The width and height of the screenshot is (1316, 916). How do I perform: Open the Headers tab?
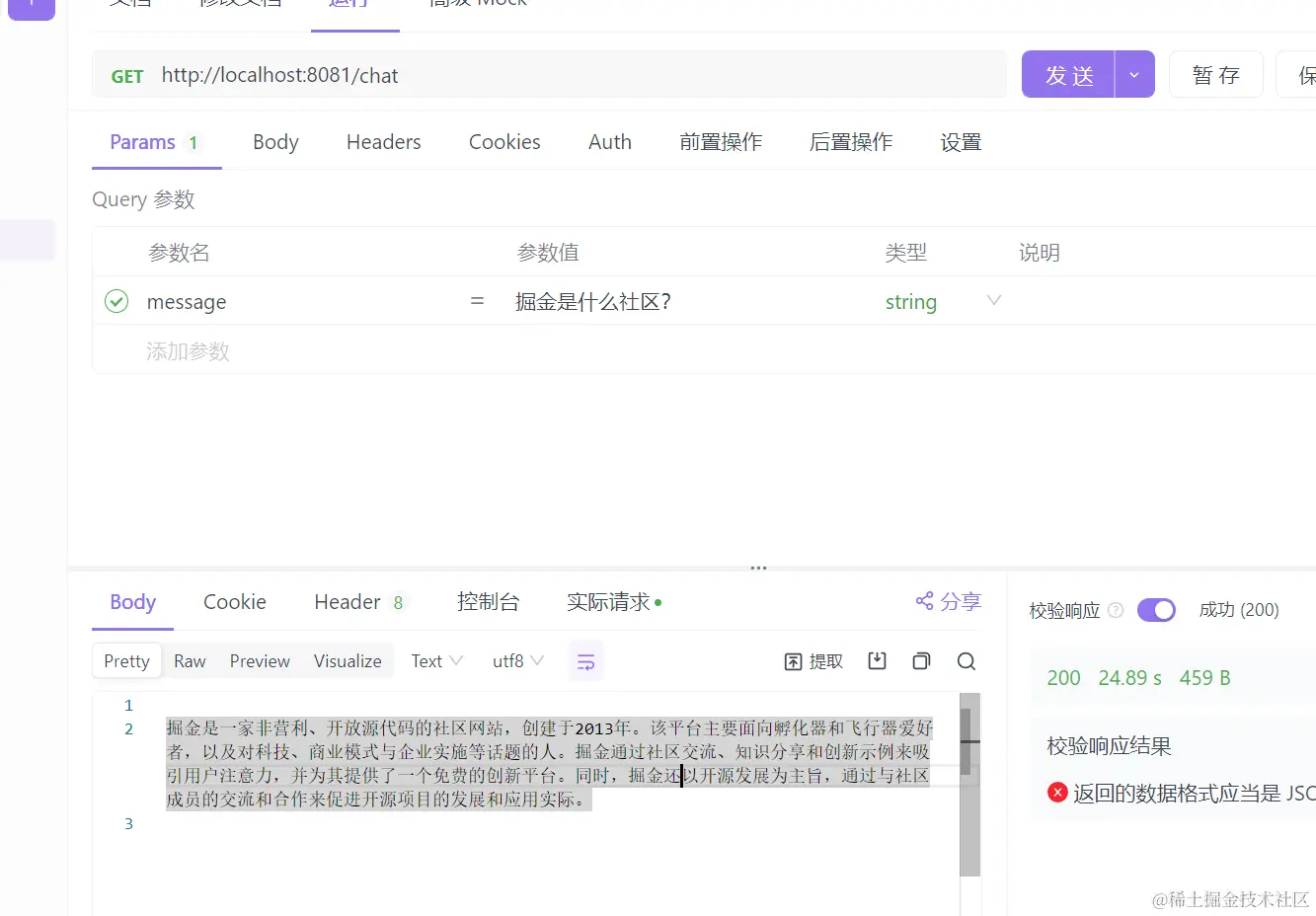383,142
